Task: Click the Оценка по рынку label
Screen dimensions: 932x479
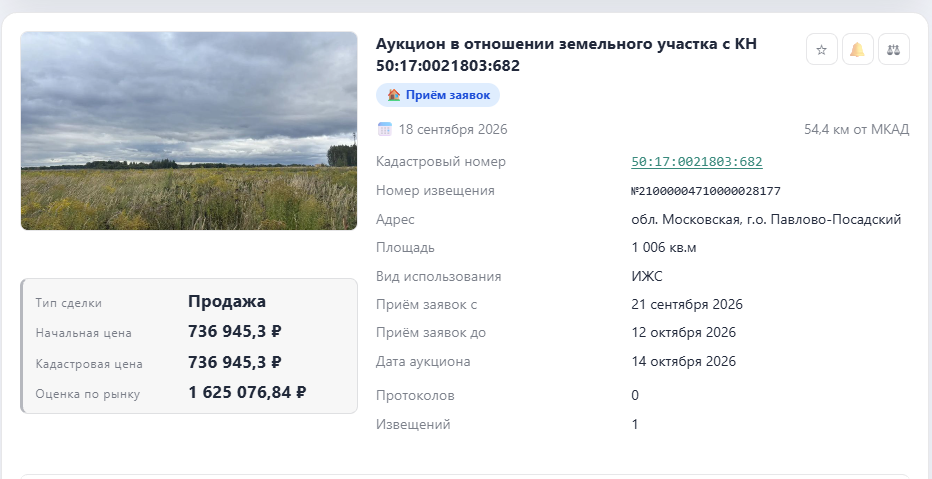Action: coord(88,394)
